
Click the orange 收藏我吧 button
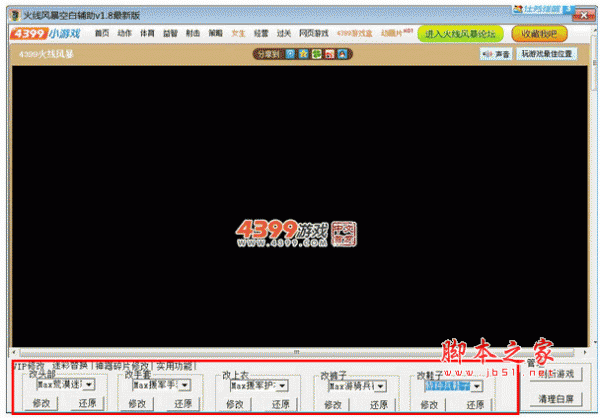click(539, 34)
